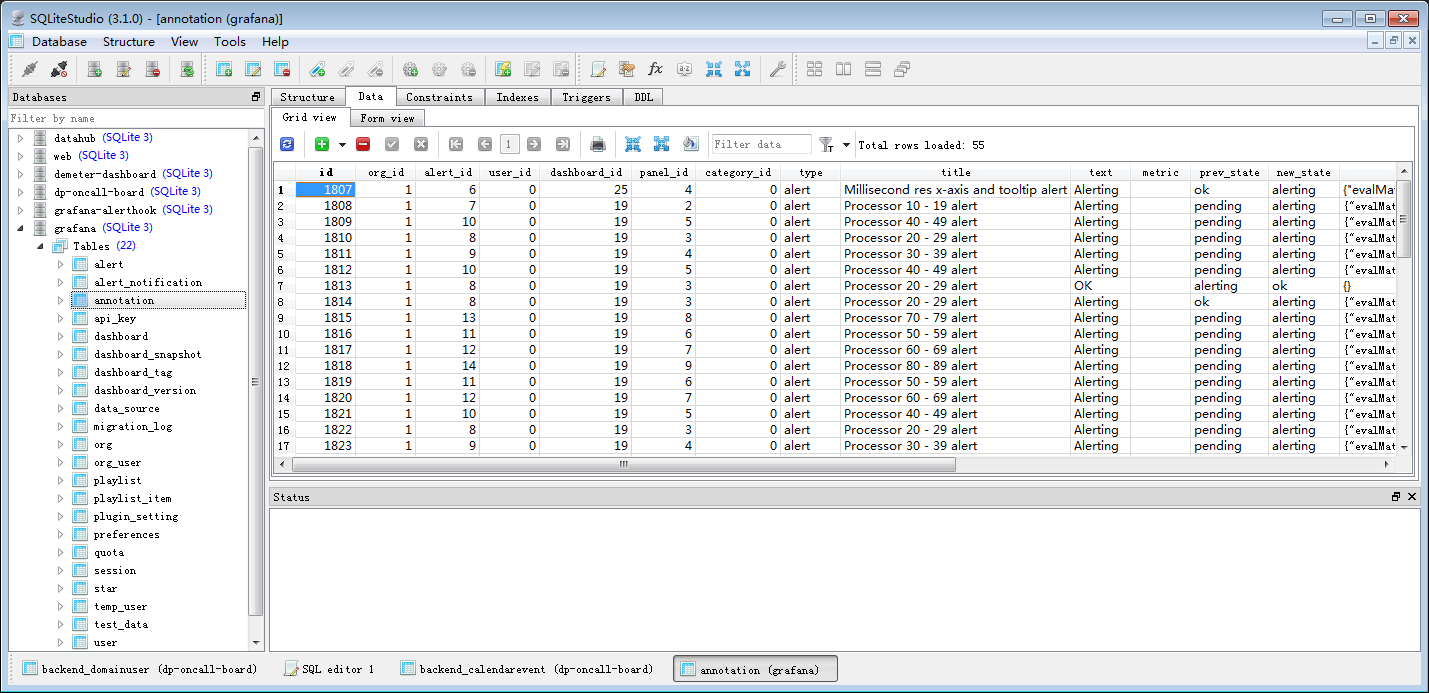Click the Filter data input field
The width and height of the screenshot is (1429, 693).
(x=760, y=145)
